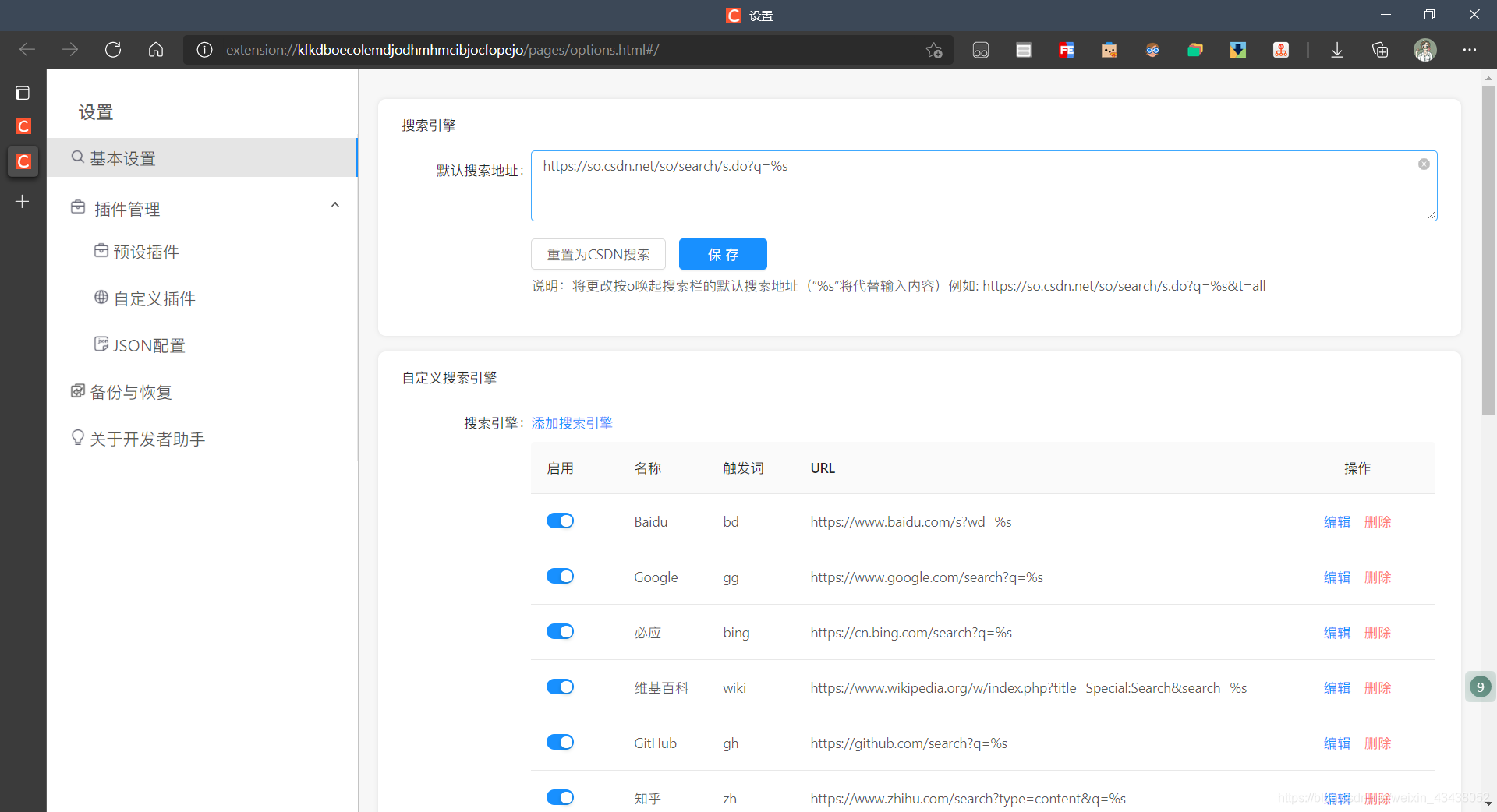Select the 'gg' trigger word cell
The height and width of the screenshot is (812, 1497).
click(x=731, y=578)
